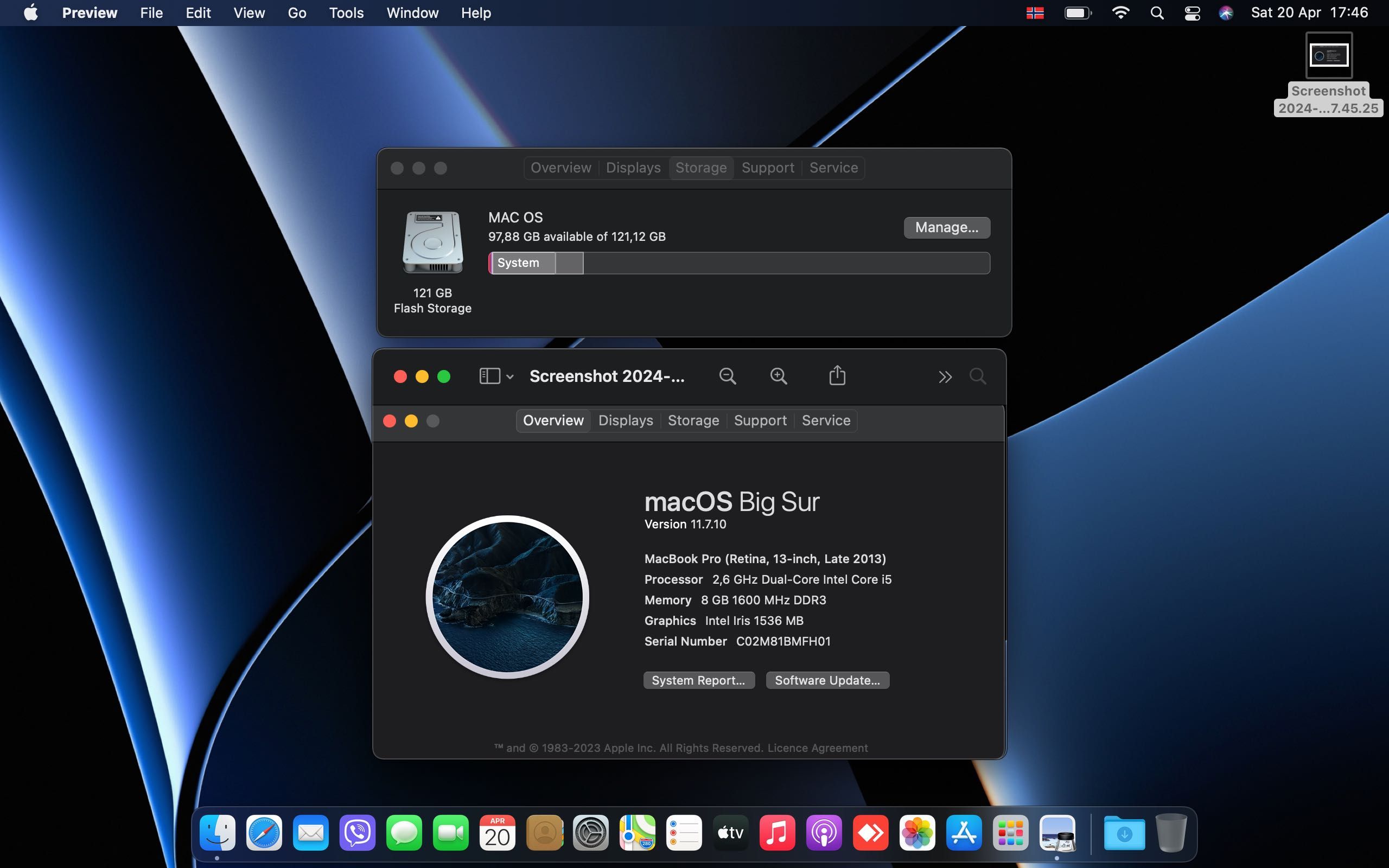Open Apple TV from the Dock
Viewport: 1389px width, 868px height.
(731, 832)
